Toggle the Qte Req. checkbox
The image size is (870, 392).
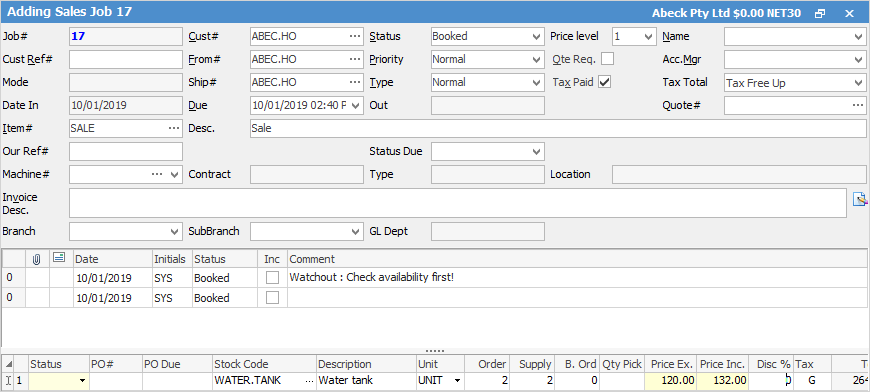(x=608, y=59)
